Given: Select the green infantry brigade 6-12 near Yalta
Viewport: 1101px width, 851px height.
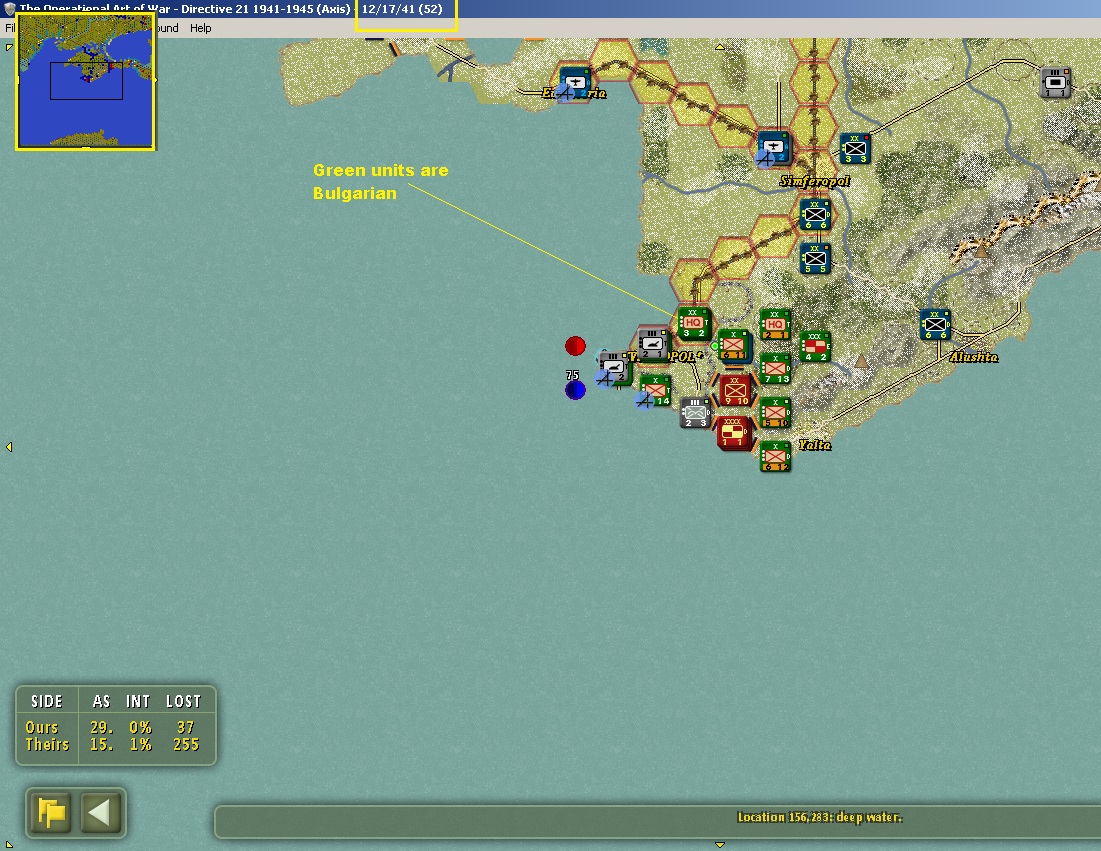Looking at the screenshot, I should (775, 456).
